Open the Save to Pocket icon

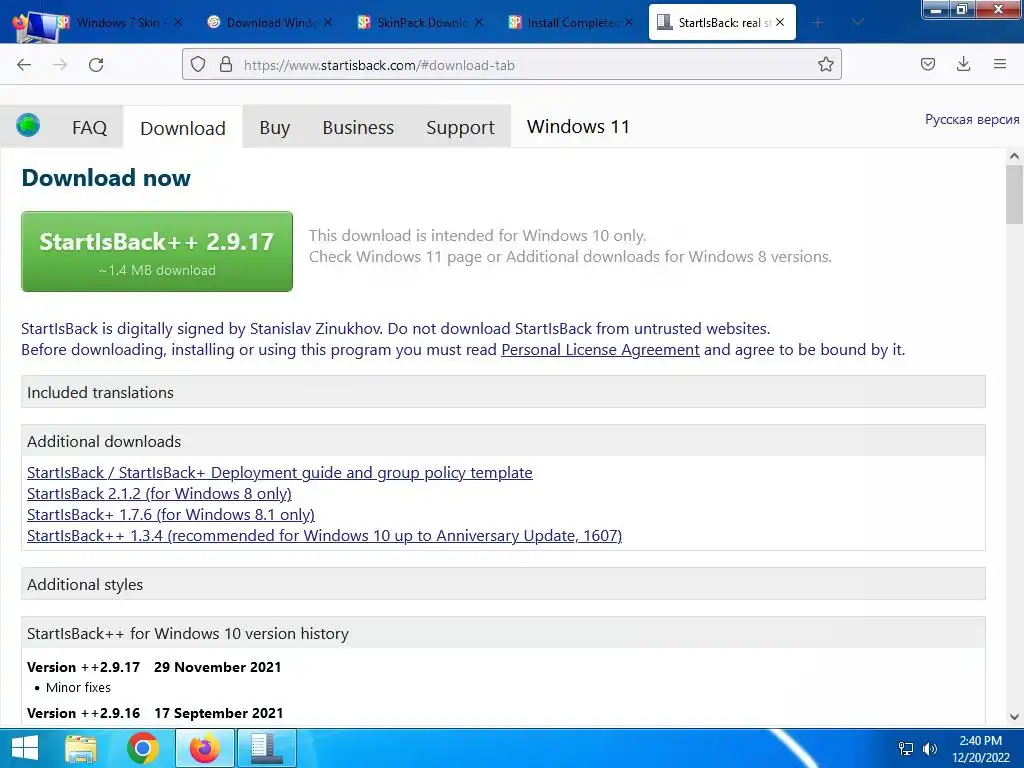927,64
